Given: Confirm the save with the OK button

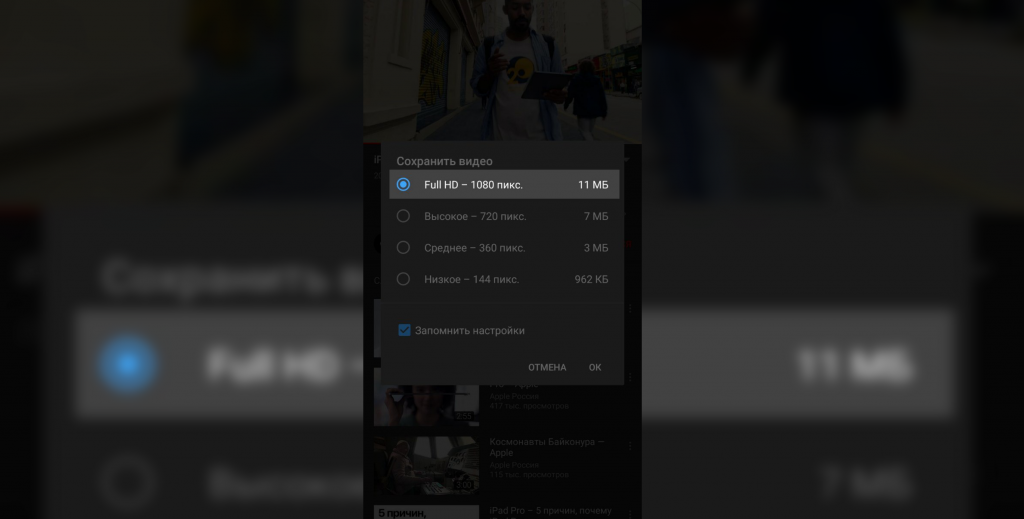Looking at the screenshot, I should pos(595,368).
